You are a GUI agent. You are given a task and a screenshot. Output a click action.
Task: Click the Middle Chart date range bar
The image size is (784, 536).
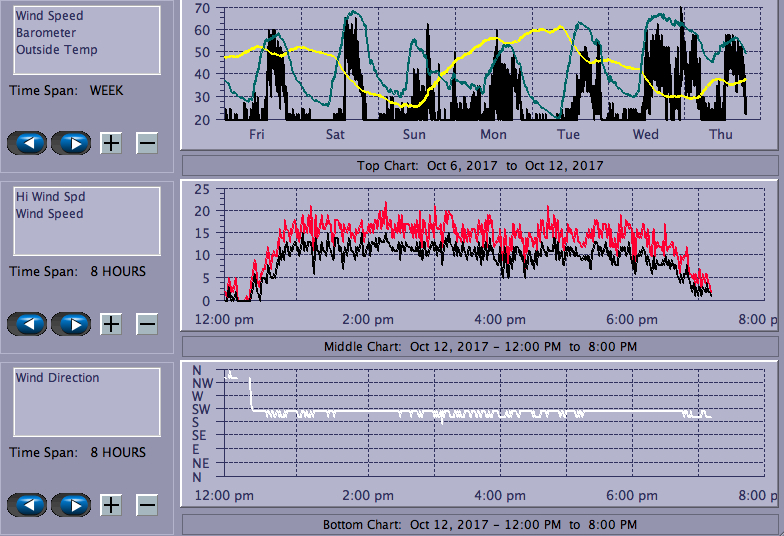(x=479, y=347)
